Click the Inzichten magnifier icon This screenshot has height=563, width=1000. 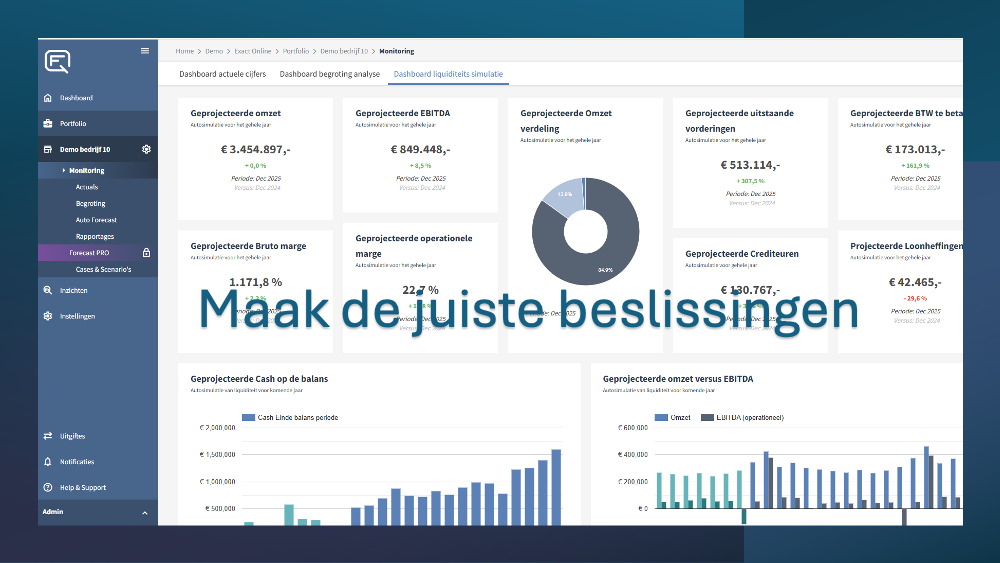(47, 290)
